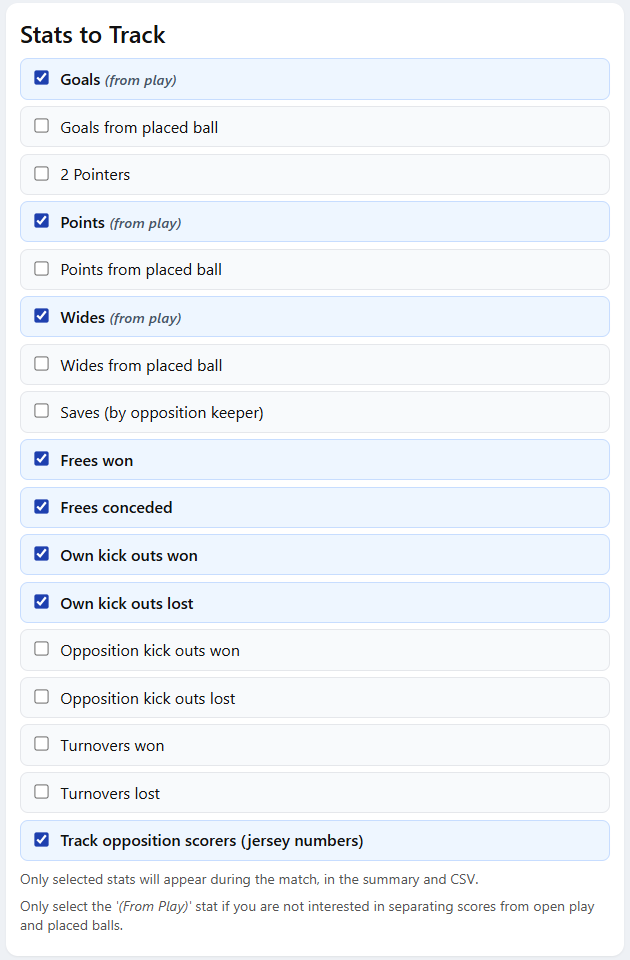
Task: Enable Turnovers lost tracking
Action: [x=41, y=792]
